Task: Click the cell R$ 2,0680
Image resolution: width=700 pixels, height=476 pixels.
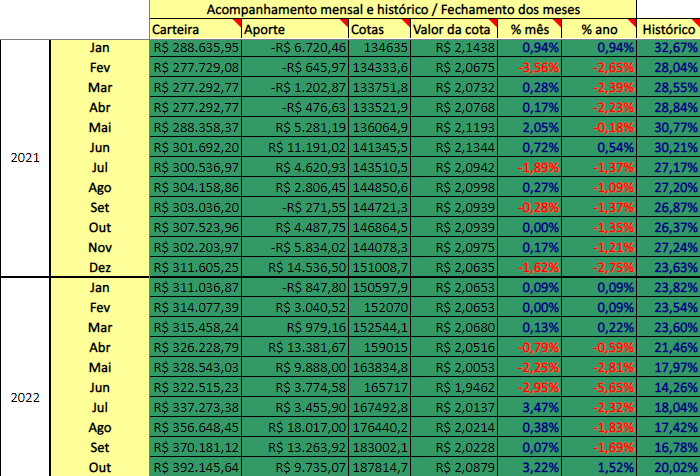Action: [x=454, y=327]
